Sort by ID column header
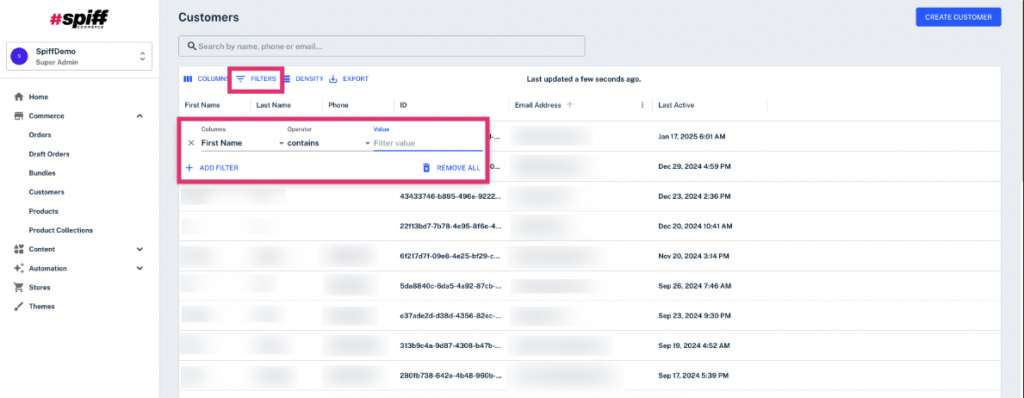Screen dimensions: 1024x398 pyautogui.click(x=404, y=105)
